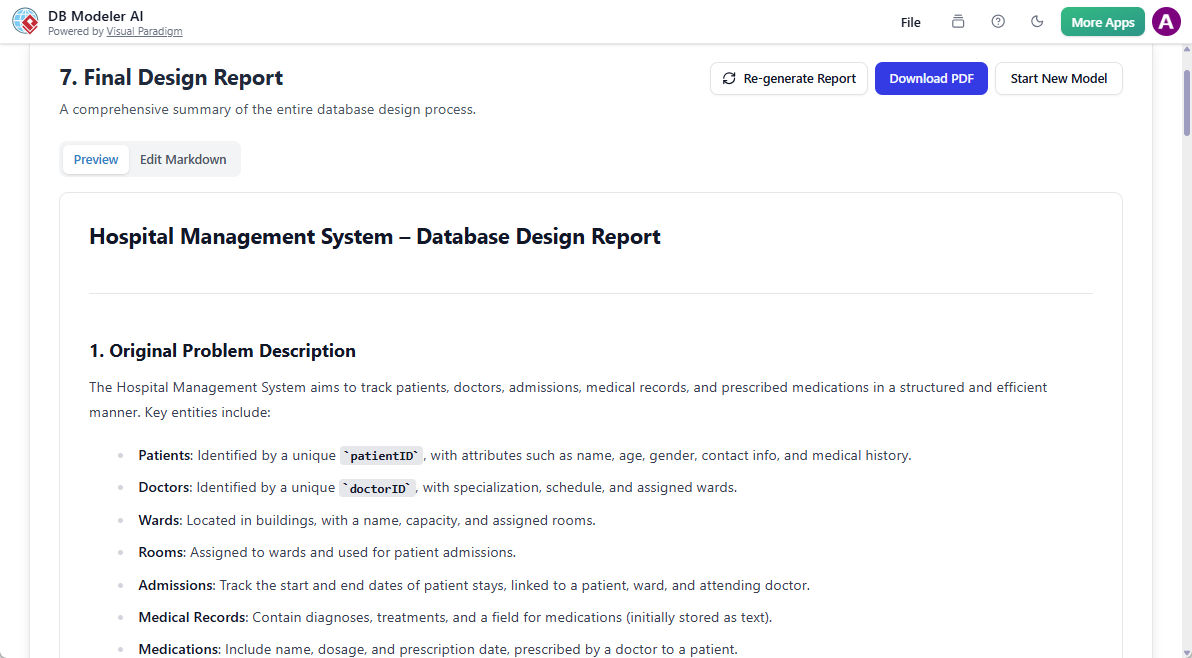The height and width of the screenshot is (658, 1192).
Task: Click the refresh icon on Re-generate Report
Action: coord(729,78)
